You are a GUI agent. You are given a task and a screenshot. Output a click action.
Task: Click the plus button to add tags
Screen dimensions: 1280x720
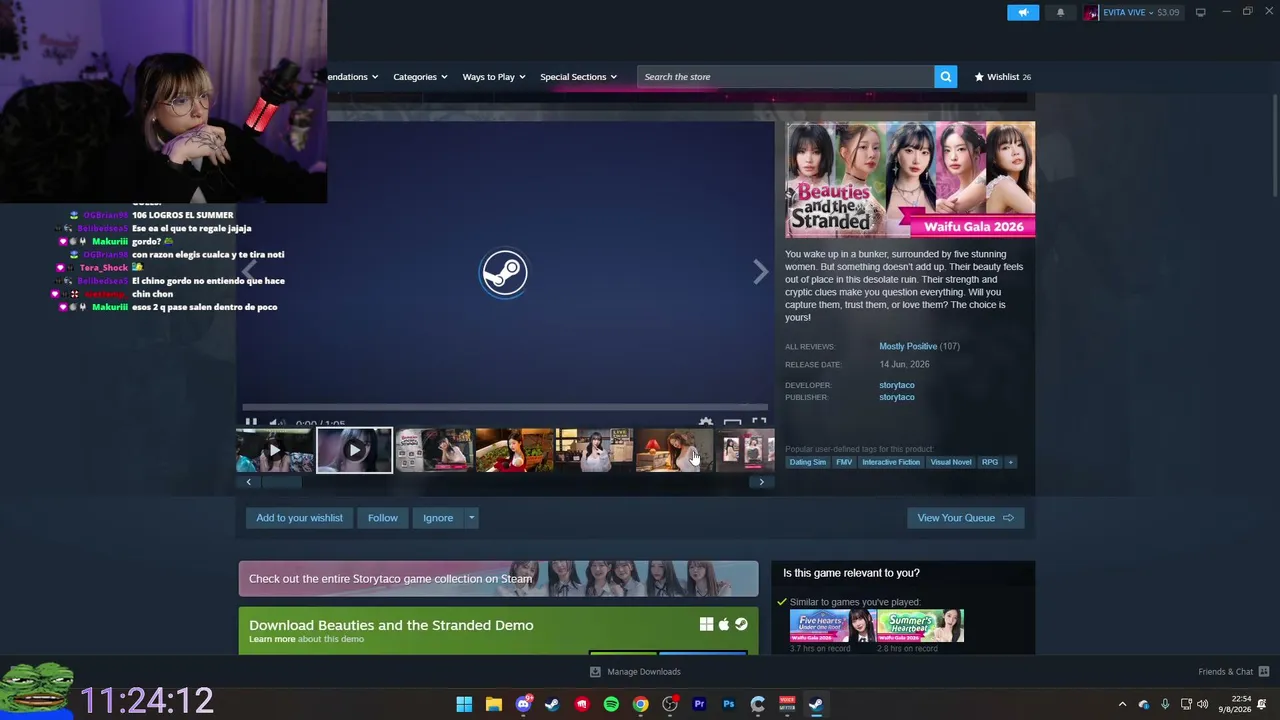[1010, 462]
